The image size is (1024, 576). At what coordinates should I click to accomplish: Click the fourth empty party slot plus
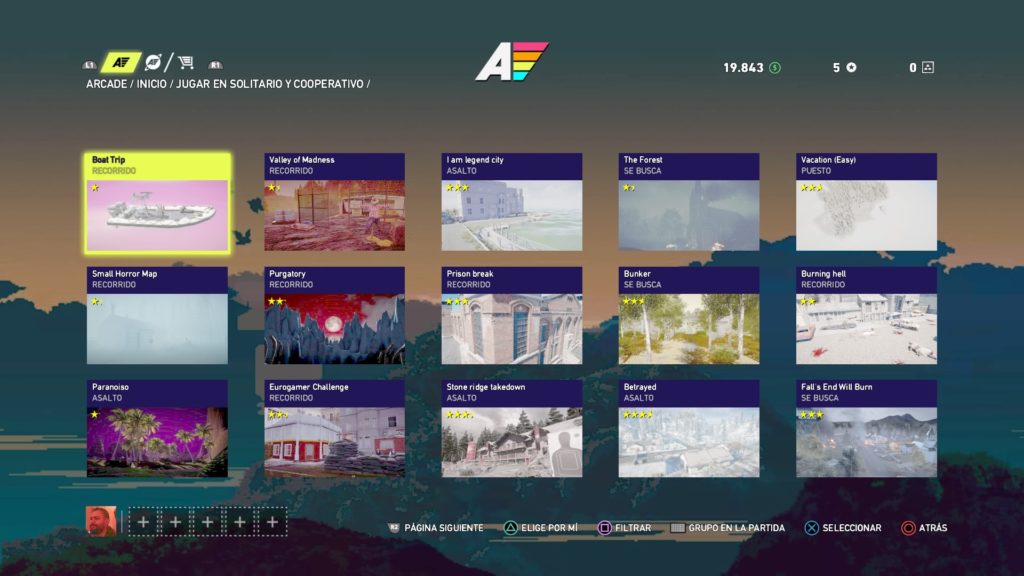point(240,522)
